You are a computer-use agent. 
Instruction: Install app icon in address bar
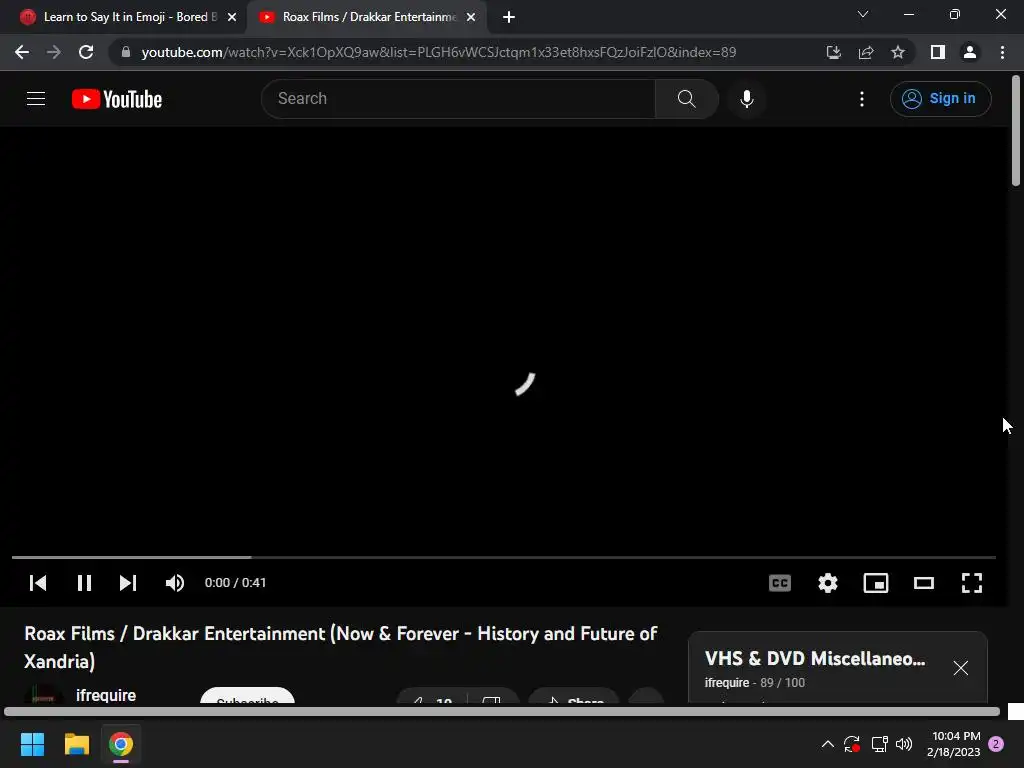(834, 52)
